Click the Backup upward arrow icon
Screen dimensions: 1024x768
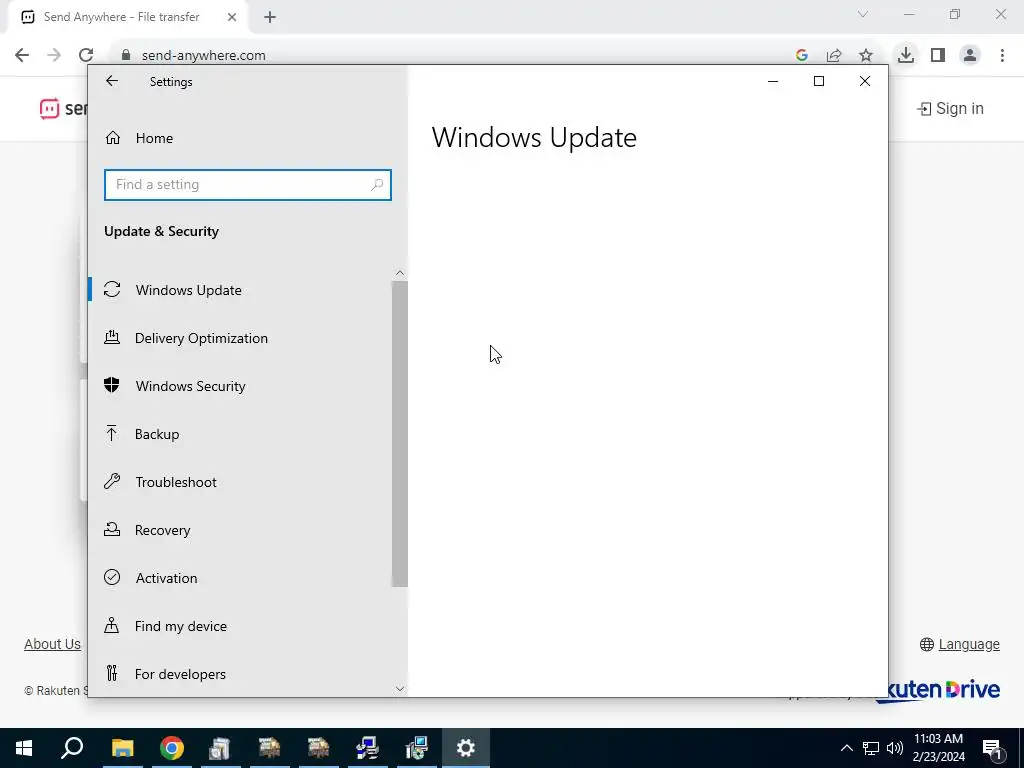pos(112,433)
